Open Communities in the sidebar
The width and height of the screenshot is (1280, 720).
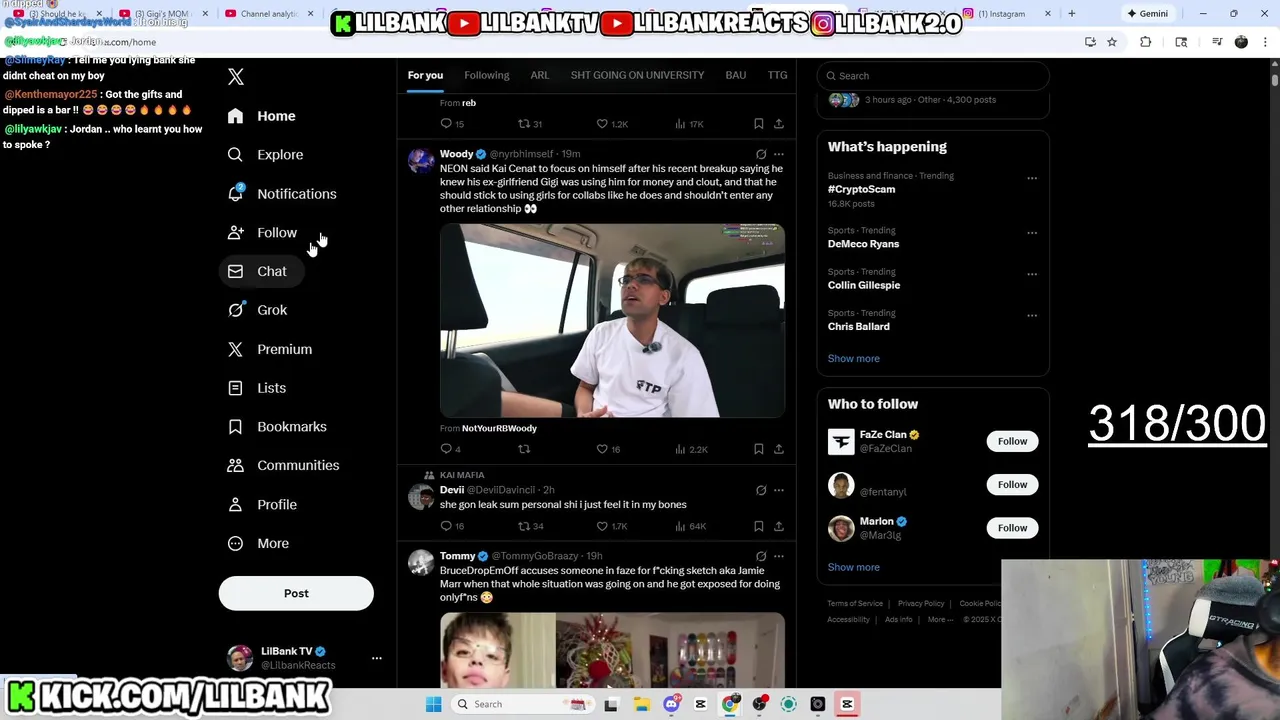coord(284,465)
